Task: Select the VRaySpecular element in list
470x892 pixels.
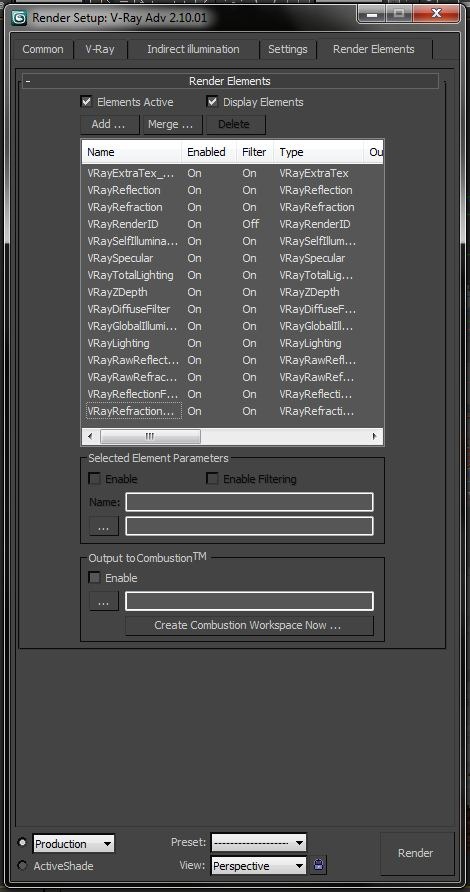Action: (x=232, y=258)
